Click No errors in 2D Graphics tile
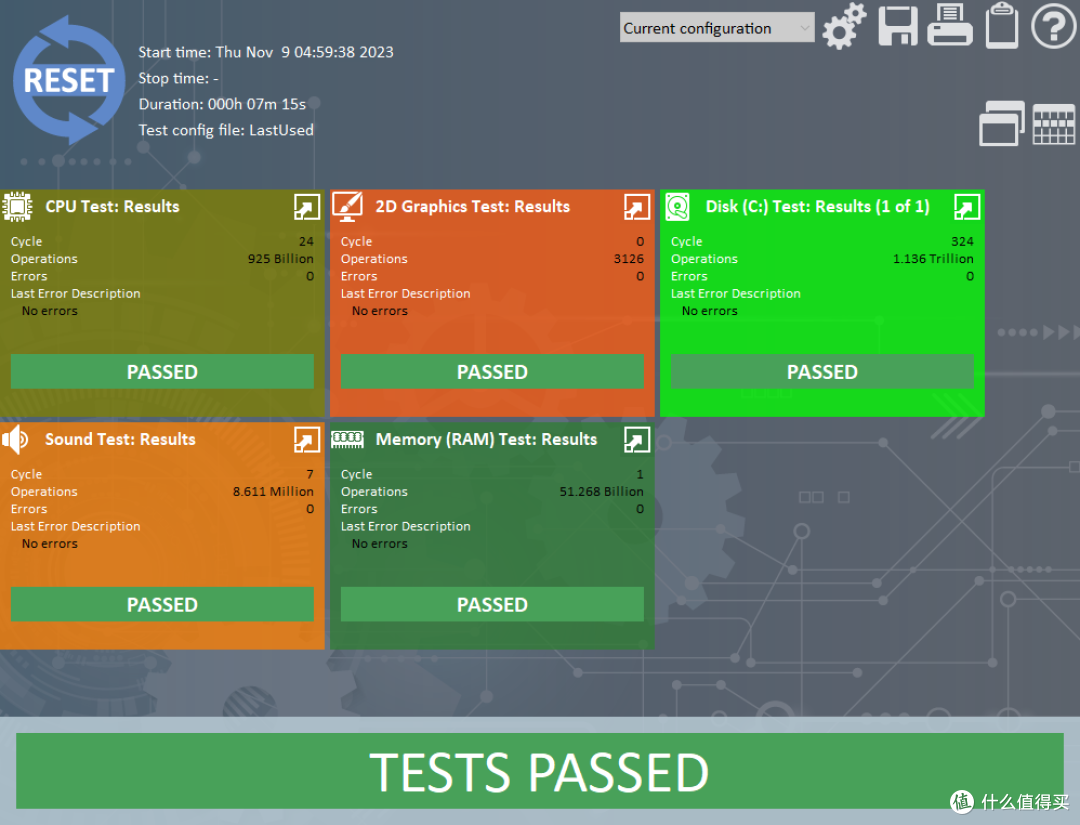 tap(380, 311)
